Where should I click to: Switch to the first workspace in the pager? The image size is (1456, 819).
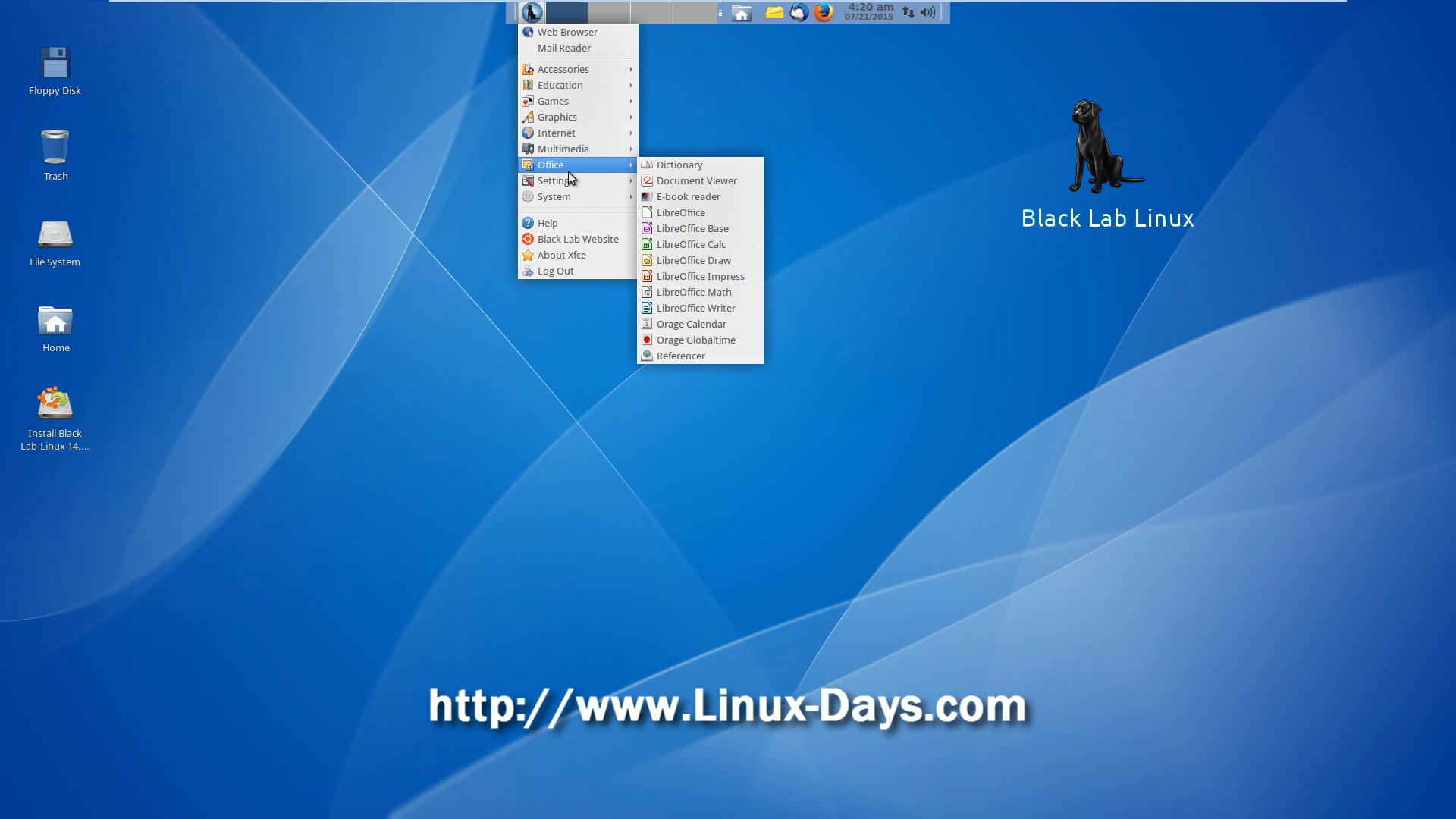point(566,13)
